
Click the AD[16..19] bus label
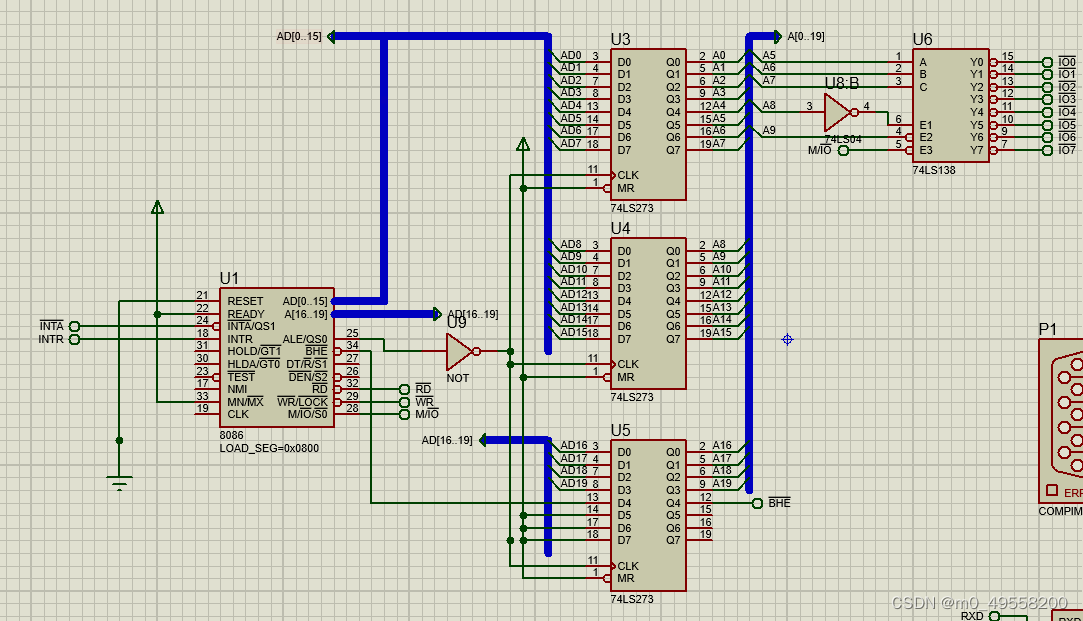[x=447, y=438]
